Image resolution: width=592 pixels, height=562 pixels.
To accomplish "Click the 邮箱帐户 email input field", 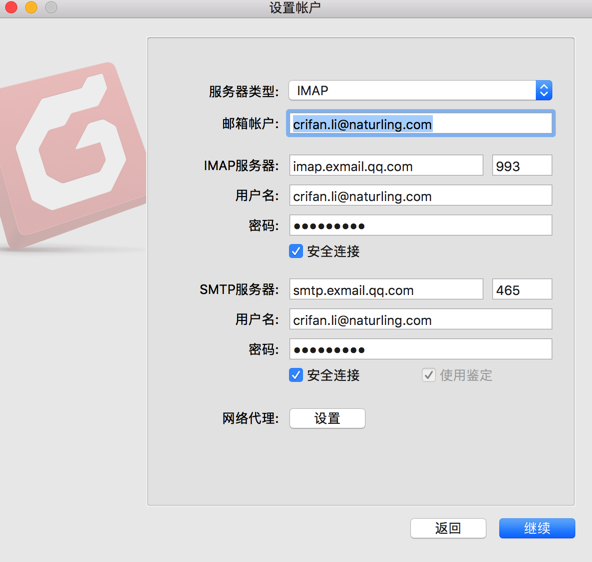I will pos(421,124).
